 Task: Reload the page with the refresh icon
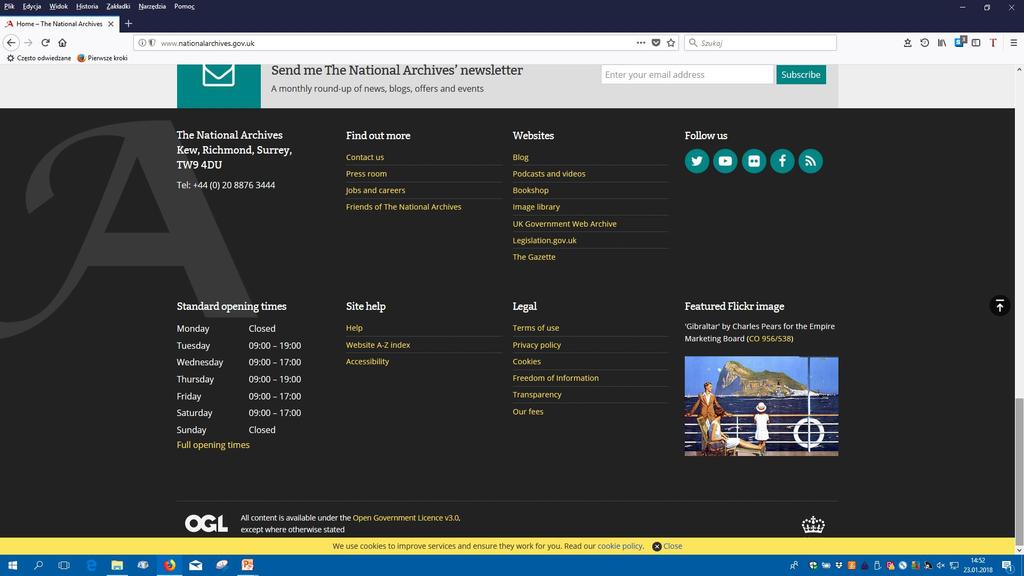tap(45, 42)
